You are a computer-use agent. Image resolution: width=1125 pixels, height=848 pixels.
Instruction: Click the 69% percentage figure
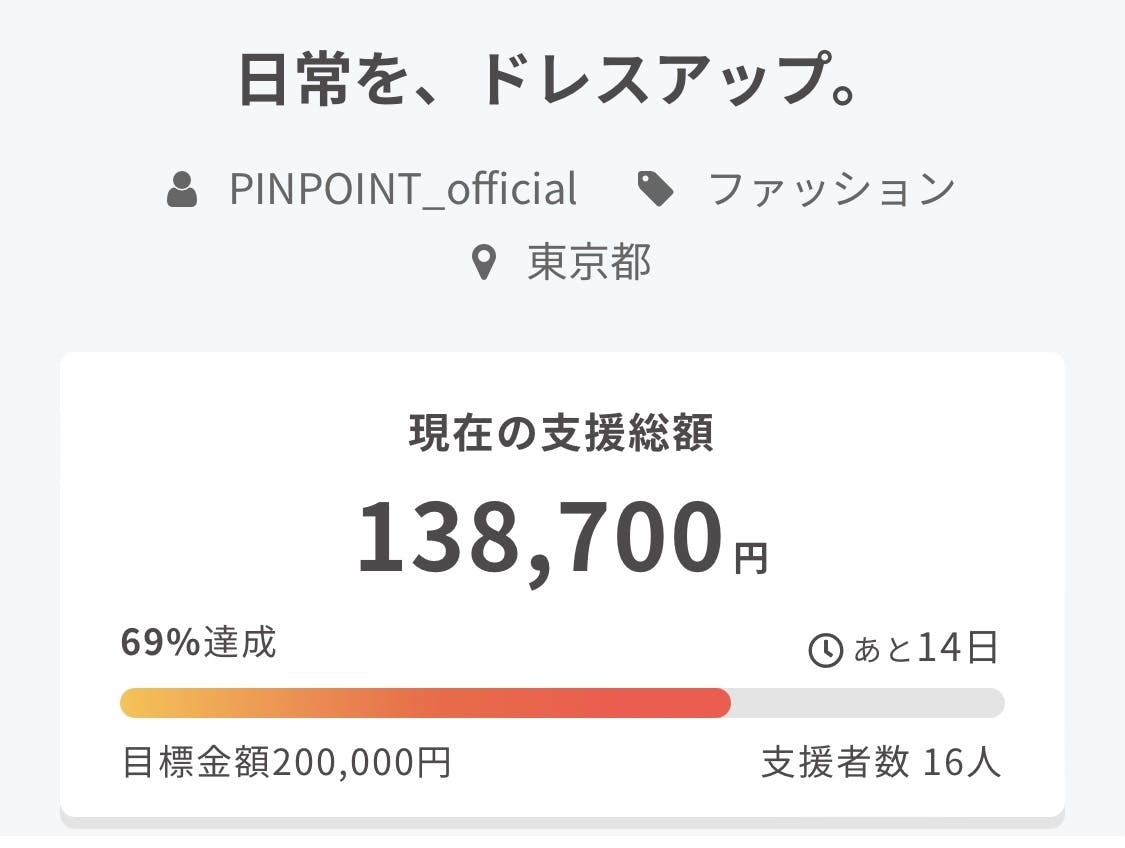coord(160,642)
